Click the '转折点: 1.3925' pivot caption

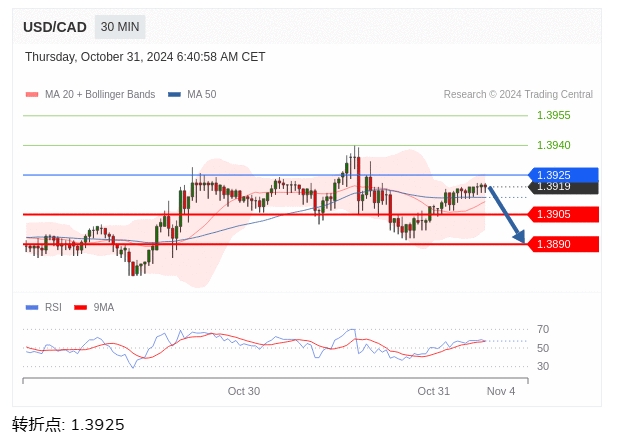tap(68, 424)
